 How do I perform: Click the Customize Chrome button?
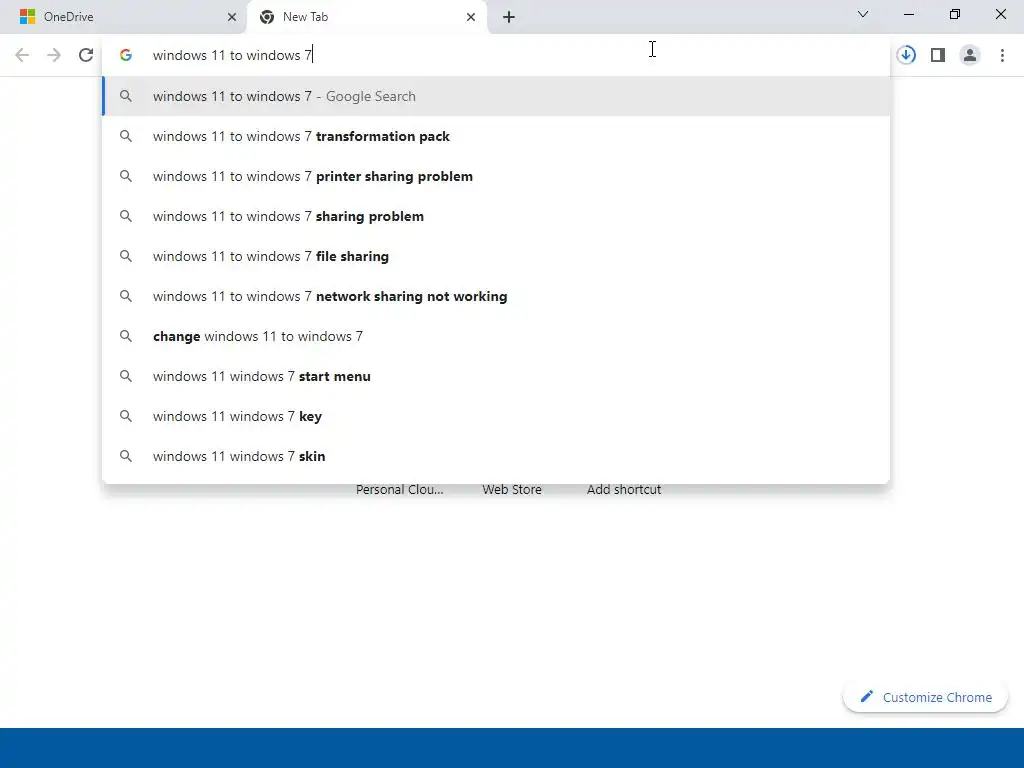click(925, 697)
